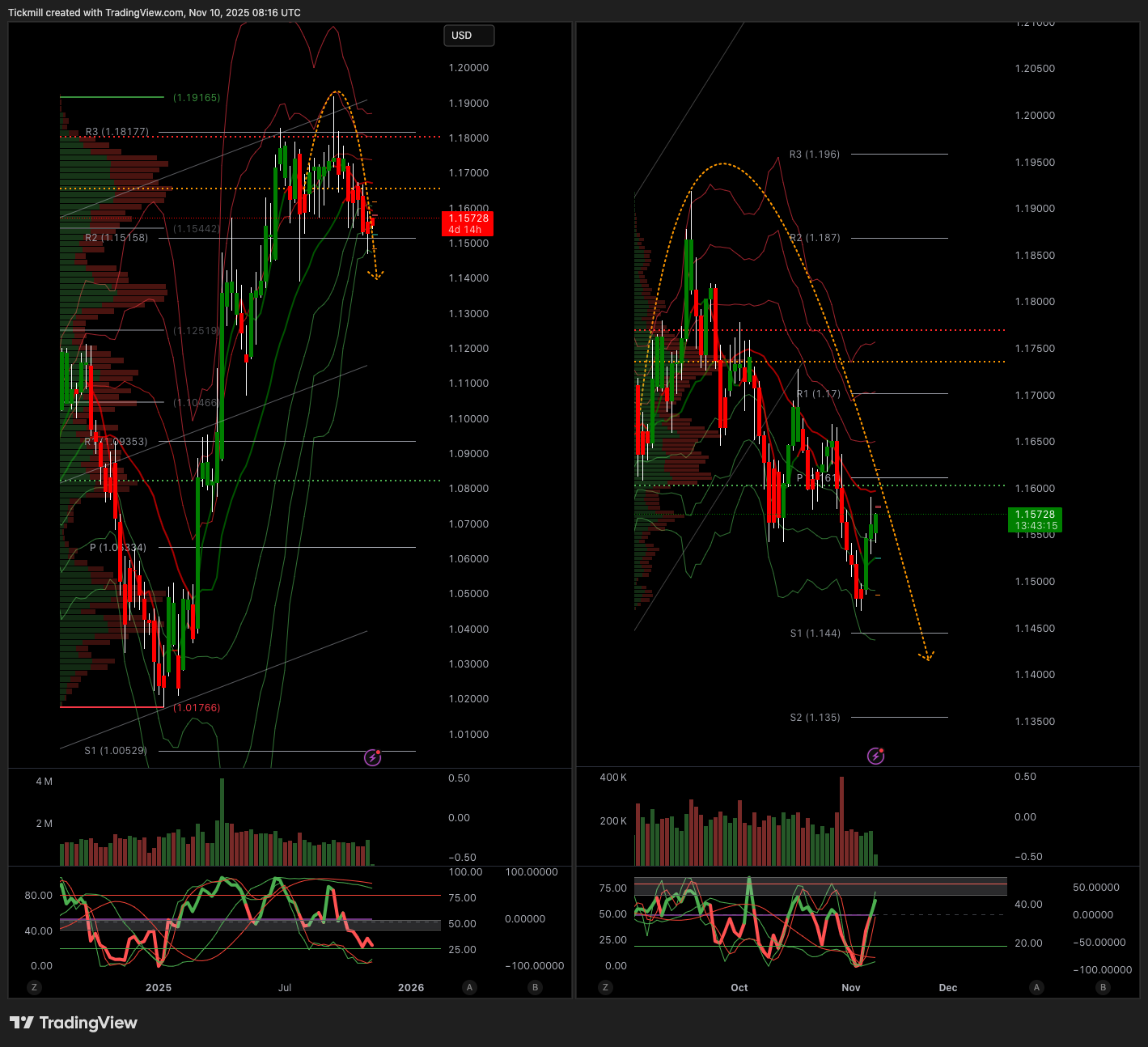Open the USD currency dropdown
The image size is (1148, 1047).
(x=468, y=36)
